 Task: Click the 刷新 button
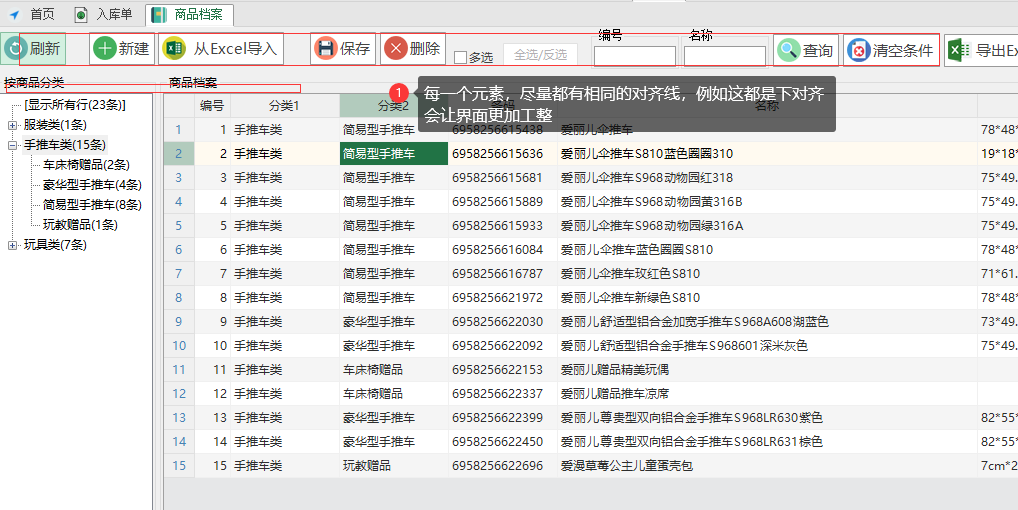34,49
